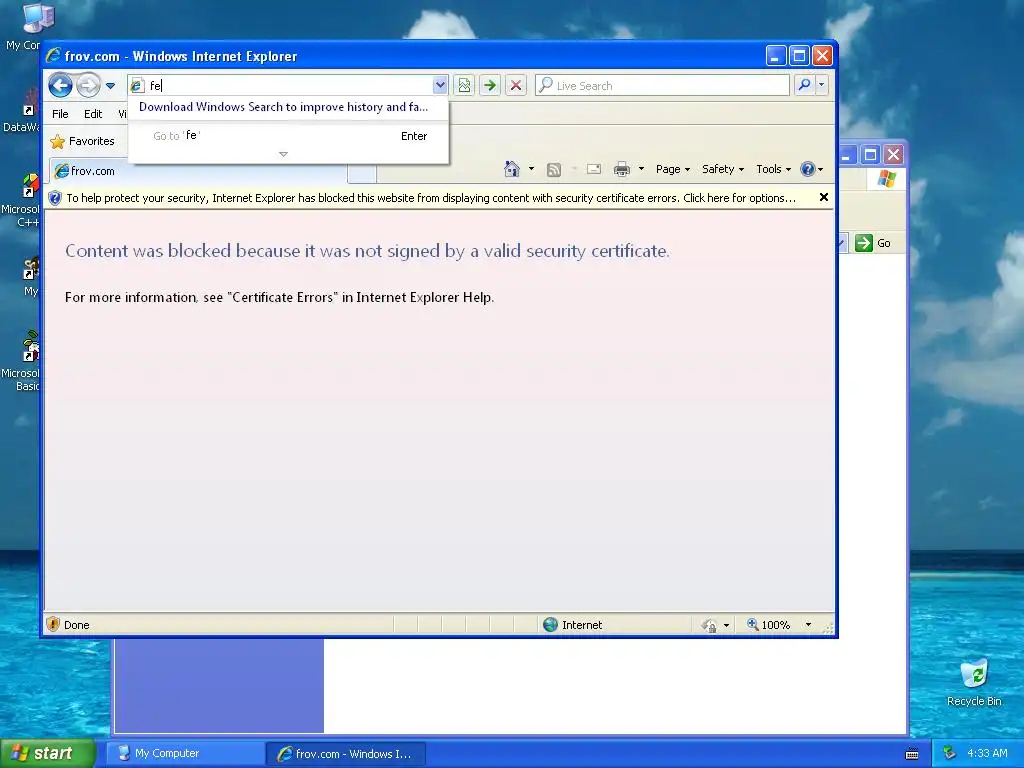Select the frov.com tab
Screen dimensions: 1024x768
[197, 171]
